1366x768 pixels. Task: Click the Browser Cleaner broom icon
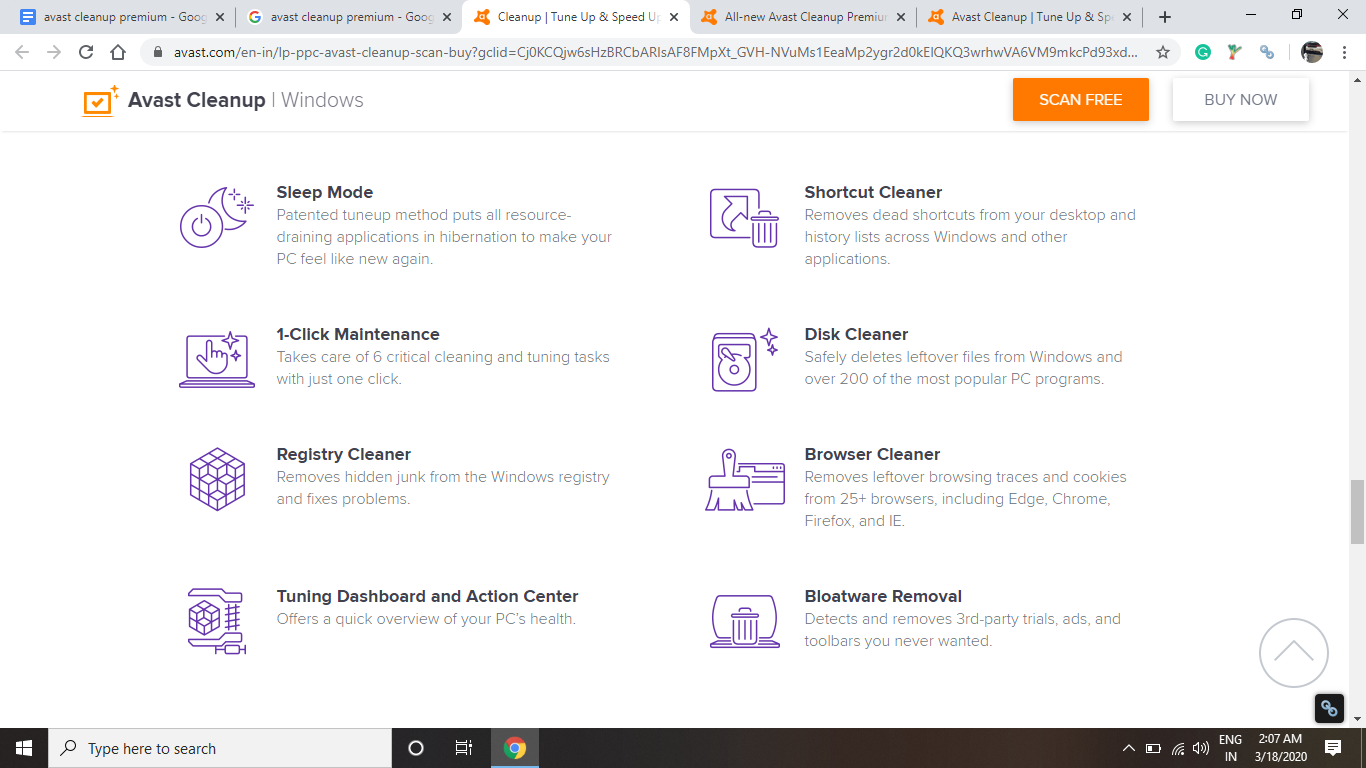tap(744, 480)
